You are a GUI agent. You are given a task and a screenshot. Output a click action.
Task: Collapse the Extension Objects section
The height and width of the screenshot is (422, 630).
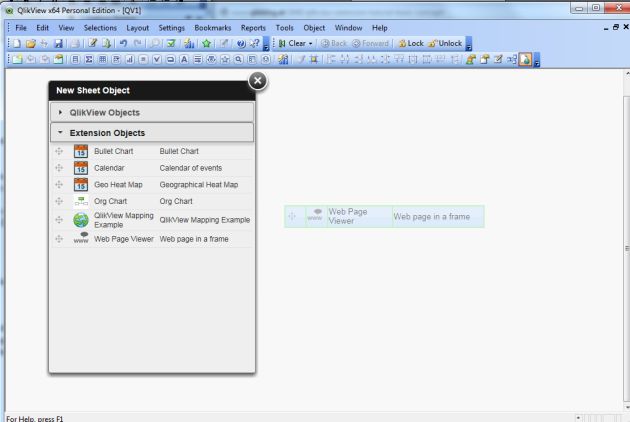pyautogui.click(x=152, y=133)
